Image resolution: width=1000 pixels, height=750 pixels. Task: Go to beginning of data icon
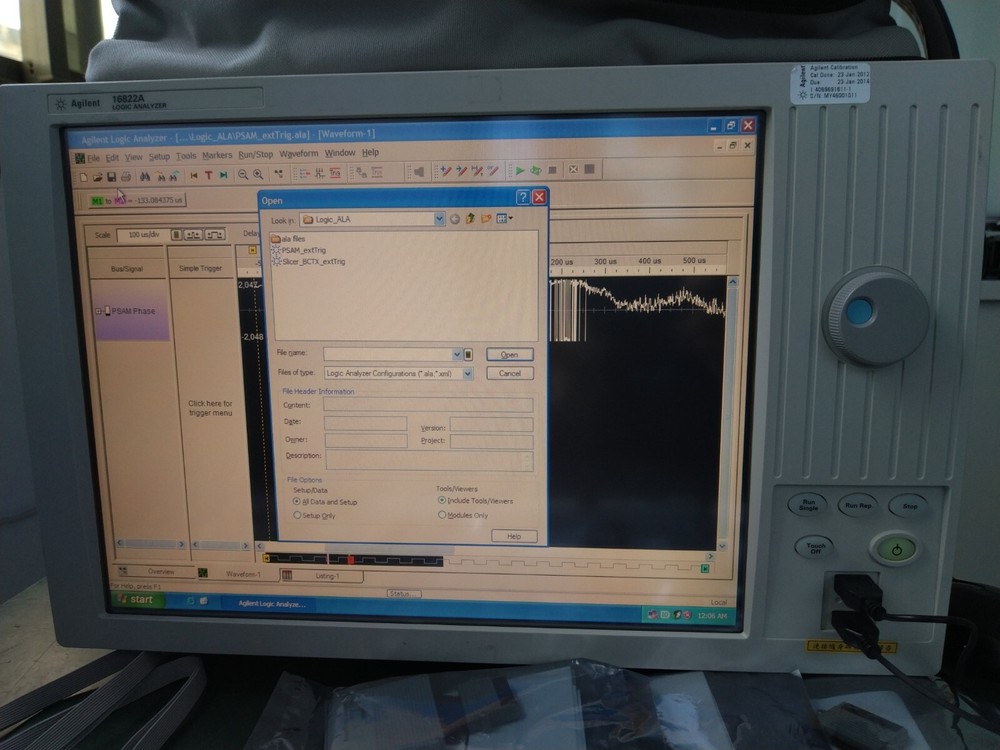(194, 175)
